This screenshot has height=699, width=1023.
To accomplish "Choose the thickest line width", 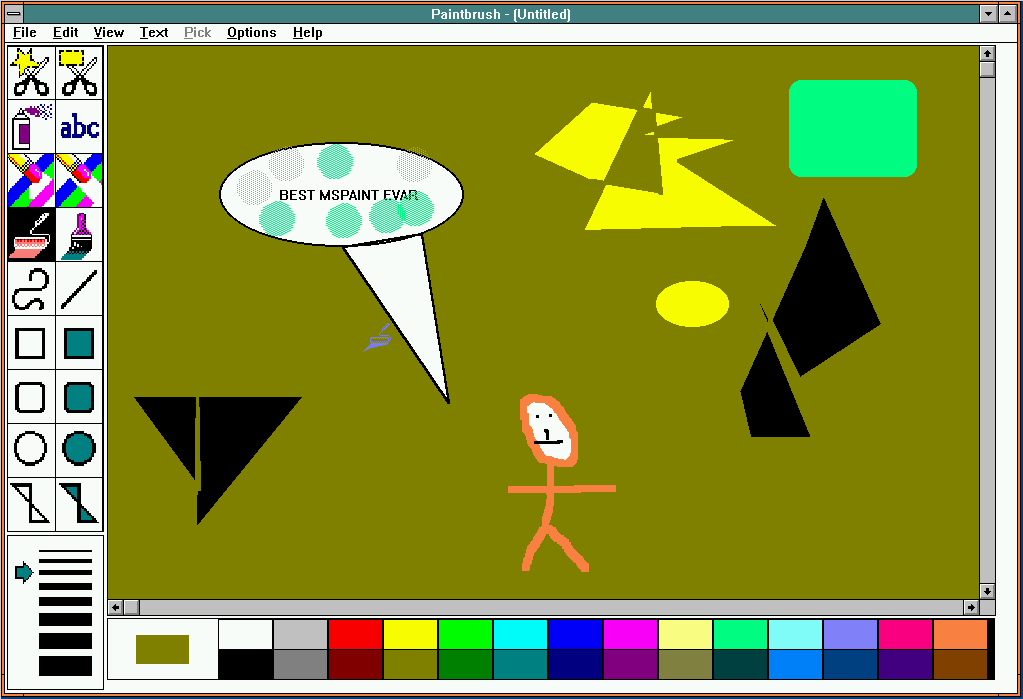I will 65,666.
